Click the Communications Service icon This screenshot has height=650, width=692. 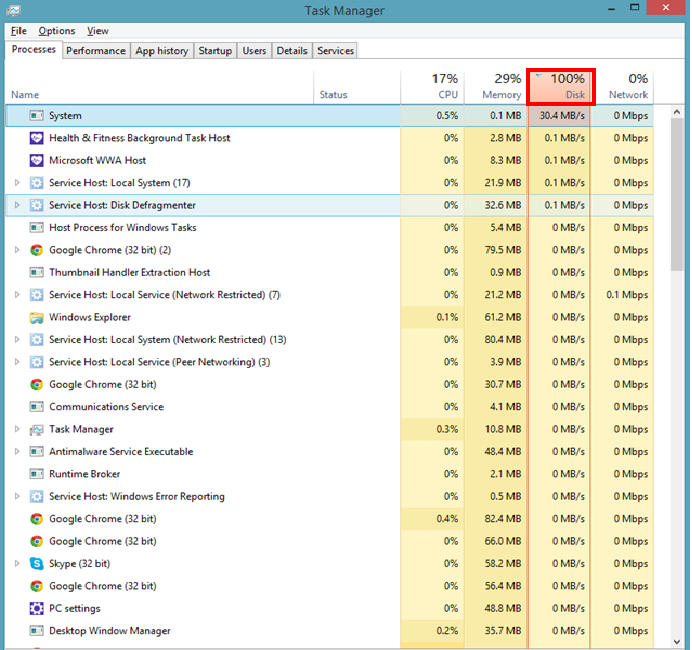point(36,407)
